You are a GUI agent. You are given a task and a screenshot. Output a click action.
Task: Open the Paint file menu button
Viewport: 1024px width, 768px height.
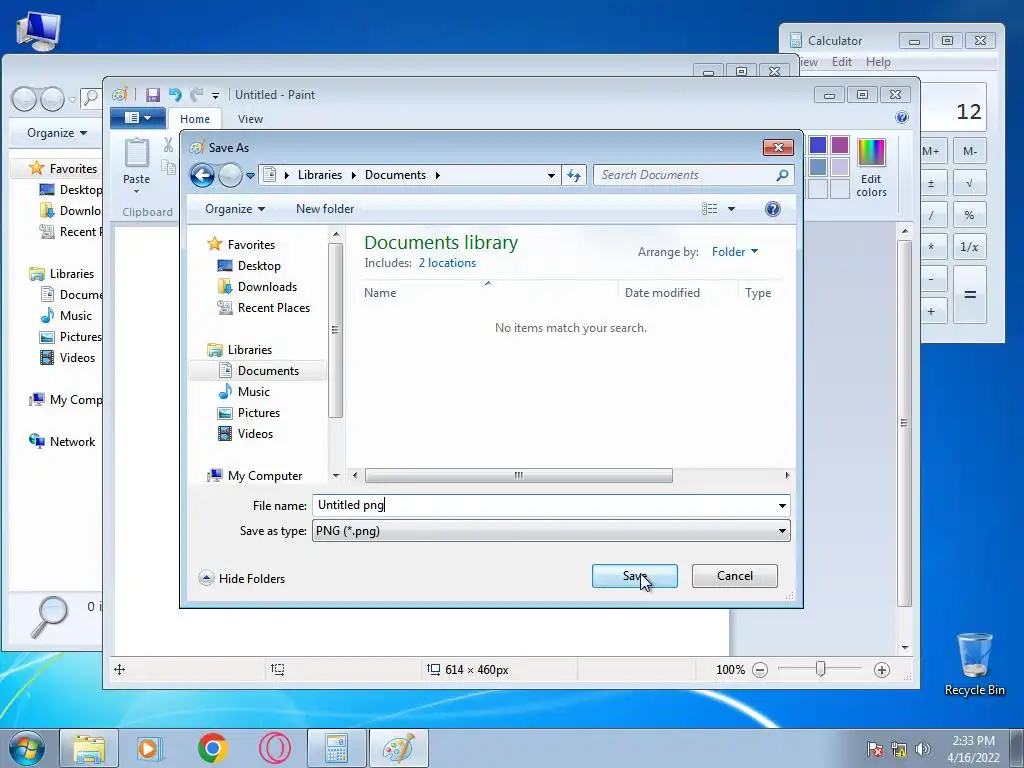[138, 118]
